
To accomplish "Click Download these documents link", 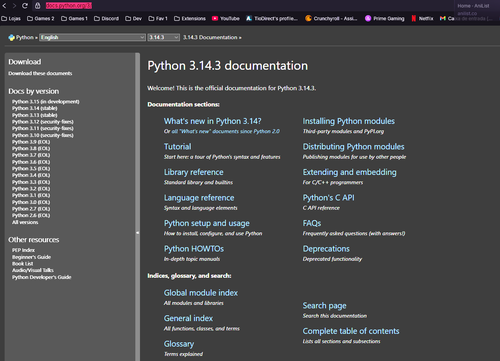I will coord(40,73).
